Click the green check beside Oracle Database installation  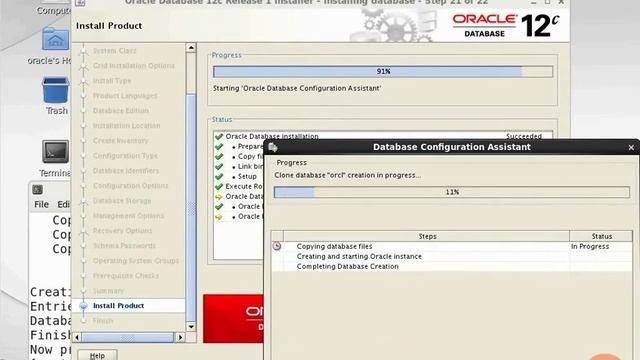(x=219, y=136)
